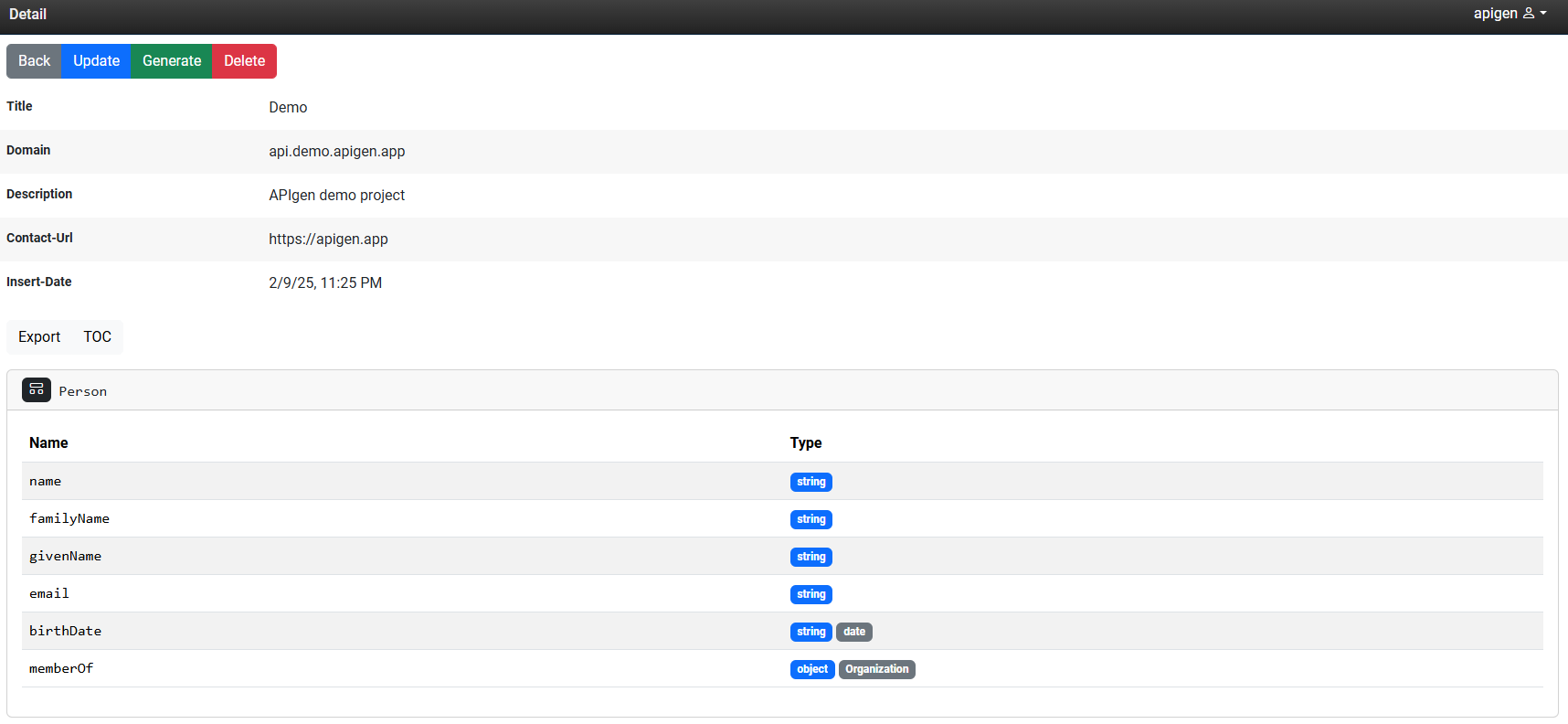Click the memberOf property name

[61, 669]
